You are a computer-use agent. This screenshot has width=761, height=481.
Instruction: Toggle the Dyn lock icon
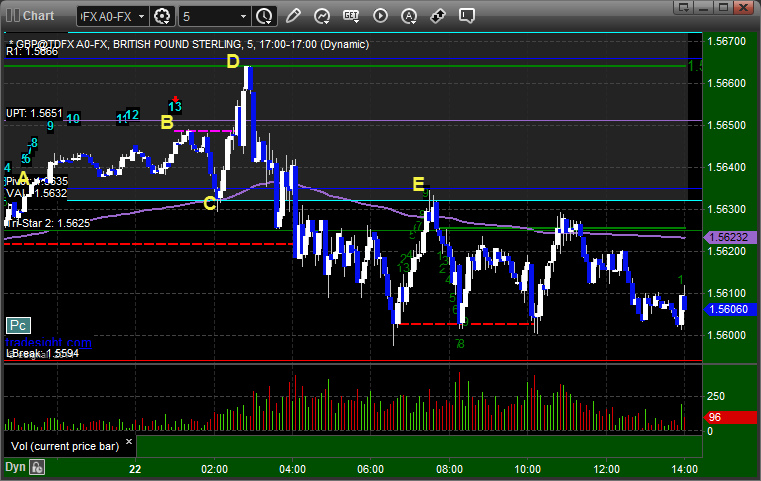[x=37, y=467]
